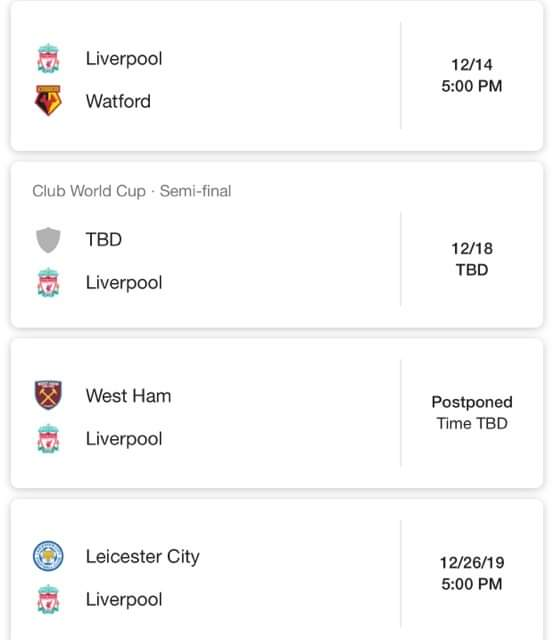
Task: Open the West Ham team name
Action: (129, 396)
